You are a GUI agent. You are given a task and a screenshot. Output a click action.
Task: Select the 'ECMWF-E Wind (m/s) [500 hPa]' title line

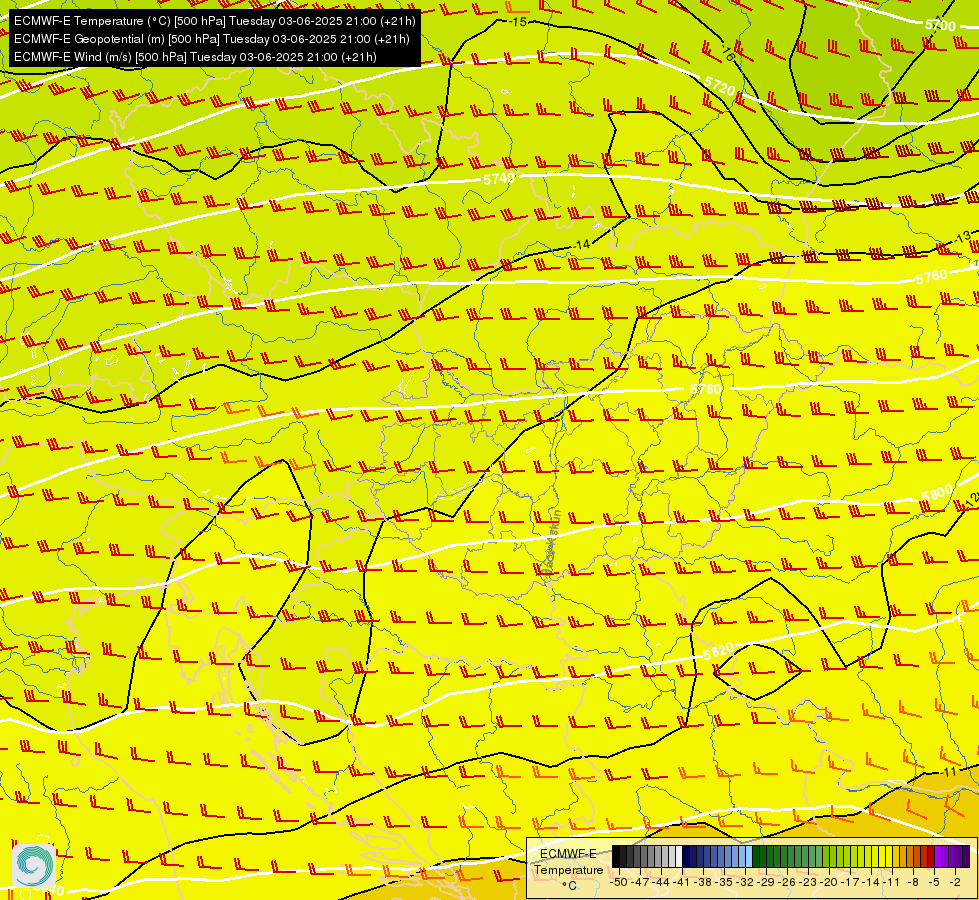click(195, 57)
